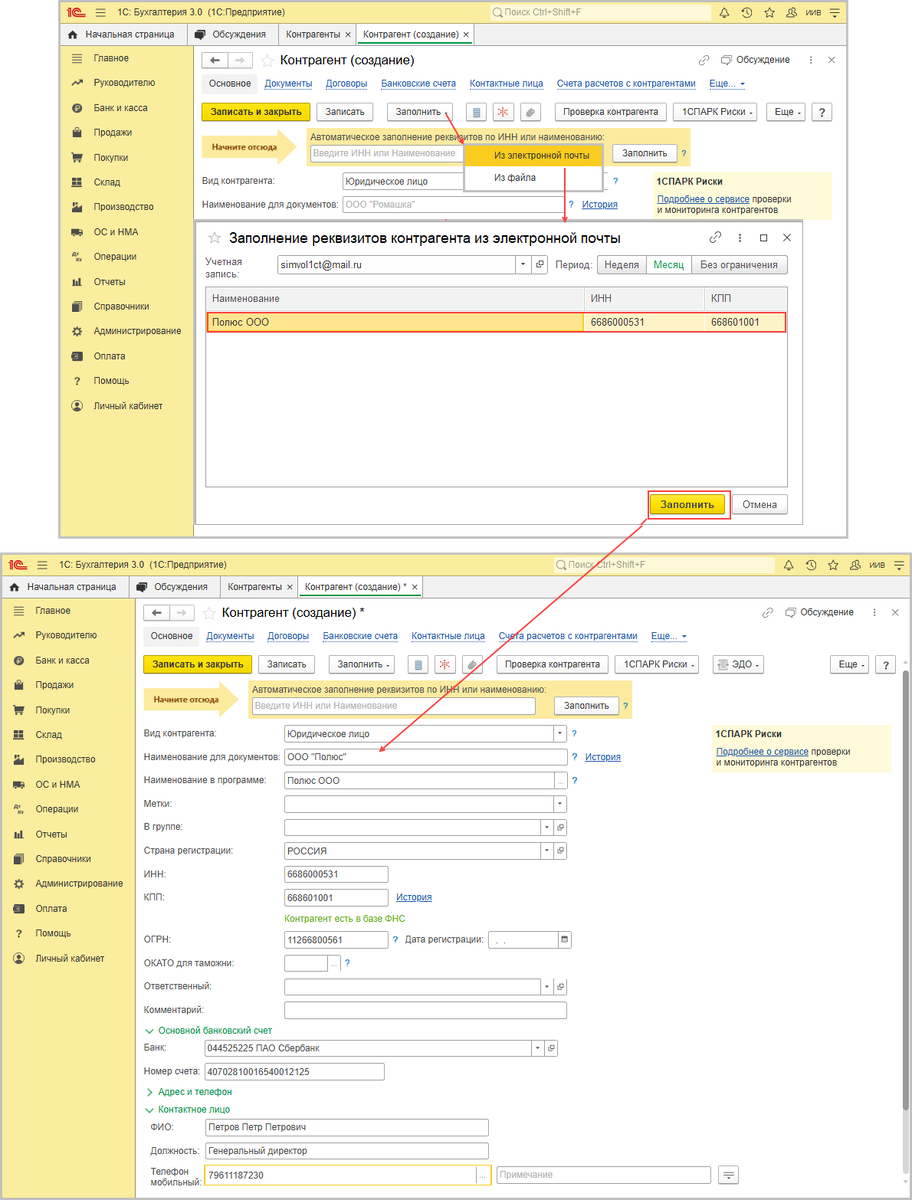The width and height of the screenshot is (912, 1200).
Task: Go back with arrow in lower Контрагент form
Action: click(x=156, y=612)
